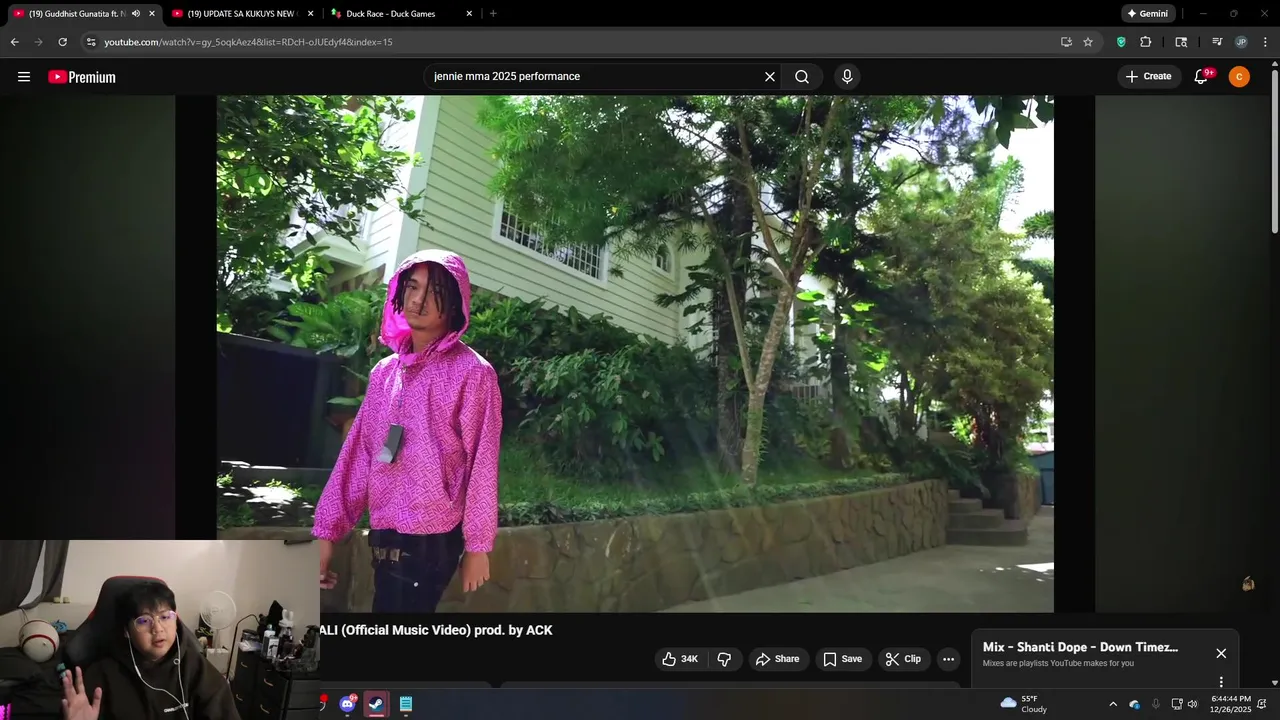1280x720 pixels.
Task: Open Gemini in Chrome
Action: pyautogui.click(x=1147, y=14)
